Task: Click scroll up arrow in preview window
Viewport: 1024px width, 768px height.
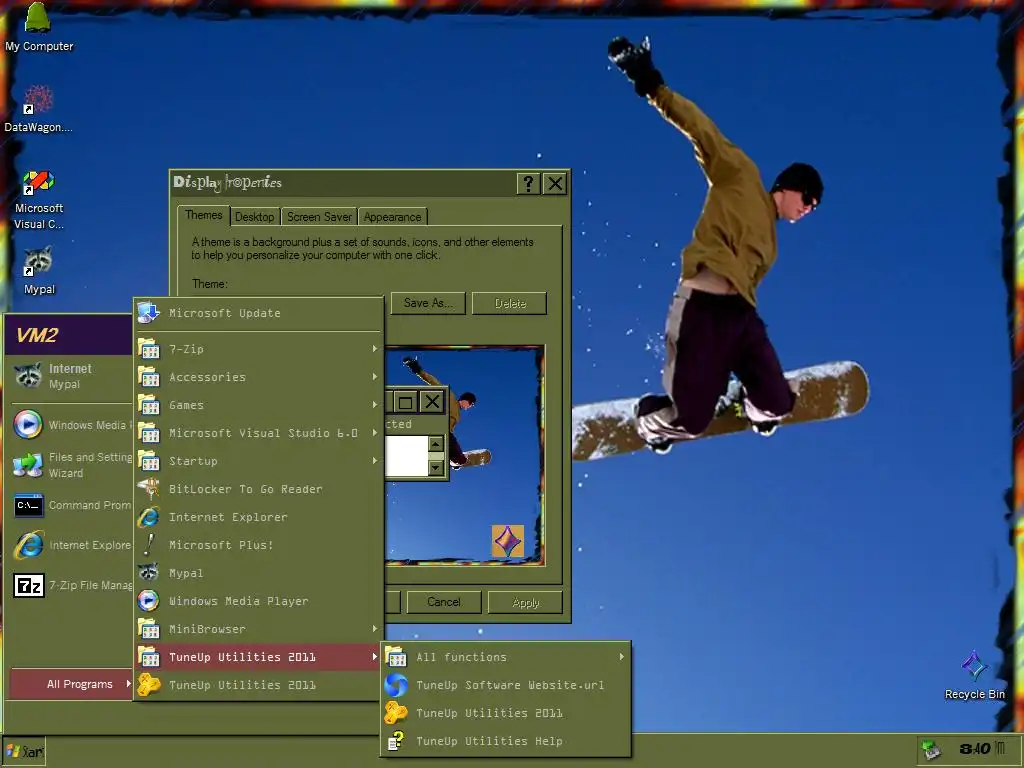Action: point(436,444)
